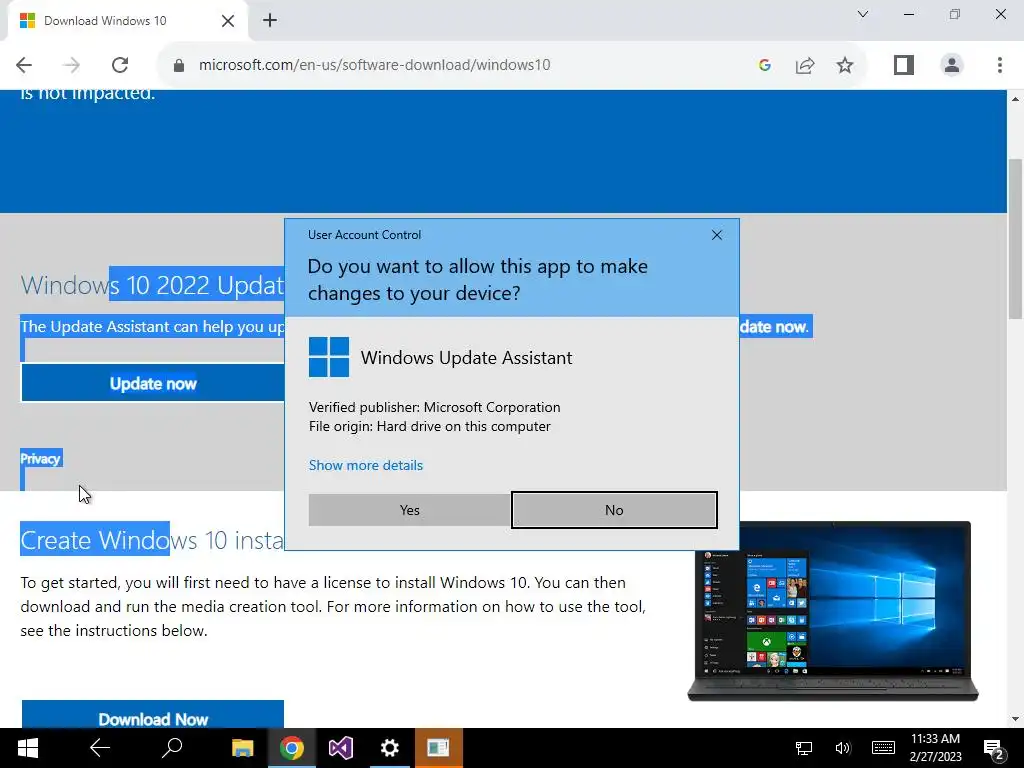Go back in Chrome browser
The height and width of the screenshot is (768, 1024).
point(24,65)
